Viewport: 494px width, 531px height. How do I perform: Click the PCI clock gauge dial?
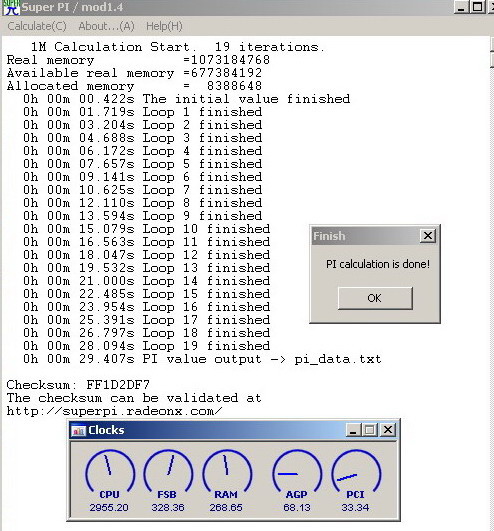pos(356,471)
